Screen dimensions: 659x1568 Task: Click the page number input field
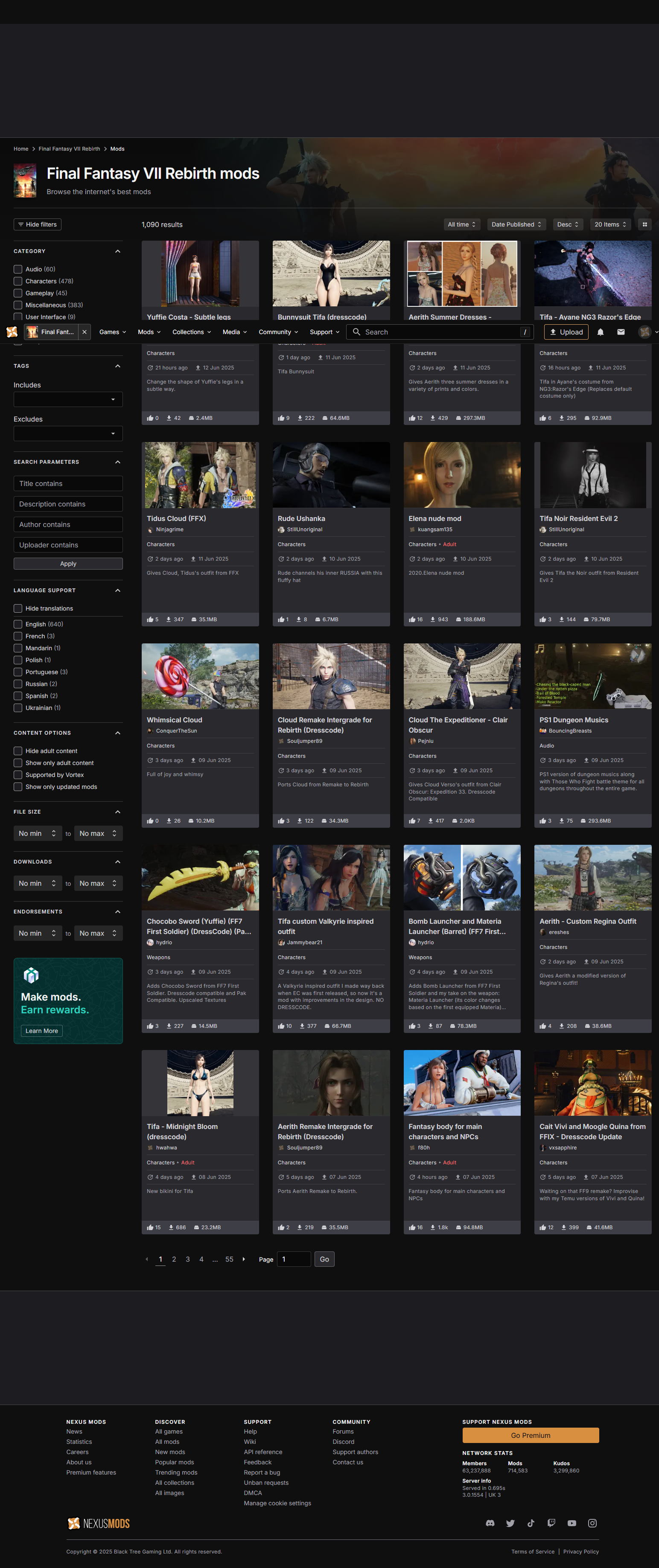click(x=294, y=1260)
